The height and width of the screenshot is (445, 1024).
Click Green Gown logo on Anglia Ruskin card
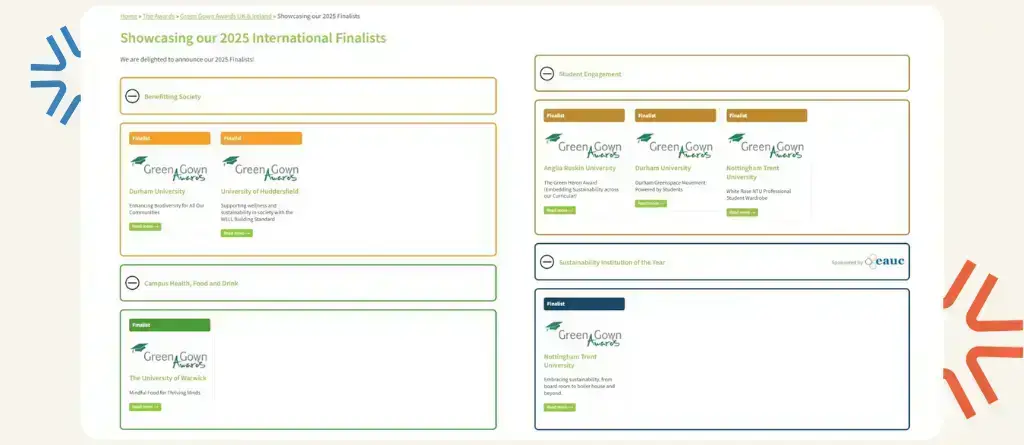point(583,146)
